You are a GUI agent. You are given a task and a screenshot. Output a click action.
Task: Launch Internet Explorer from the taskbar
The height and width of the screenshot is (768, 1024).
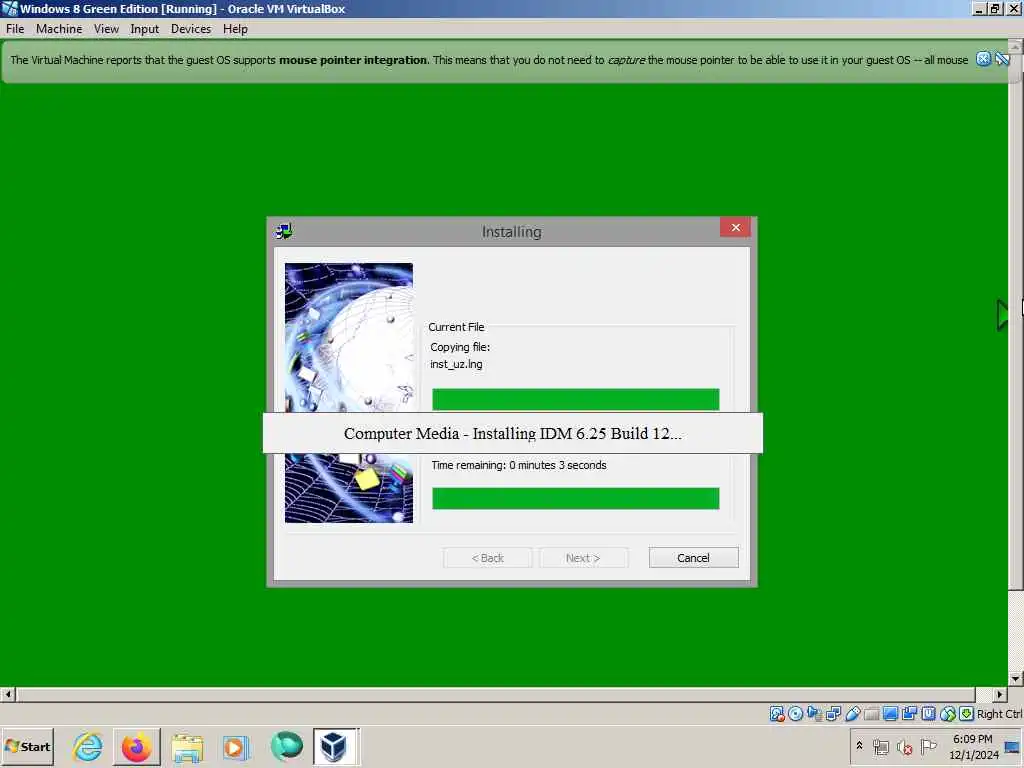point(88,746)
